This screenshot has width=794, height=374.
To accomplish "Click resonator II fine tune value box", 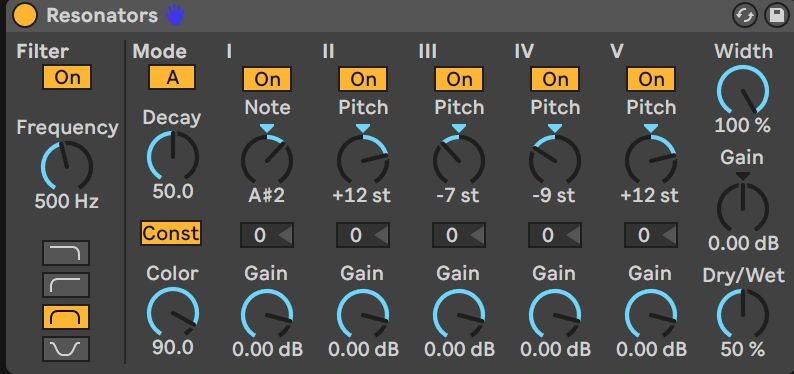I will 363,235.
